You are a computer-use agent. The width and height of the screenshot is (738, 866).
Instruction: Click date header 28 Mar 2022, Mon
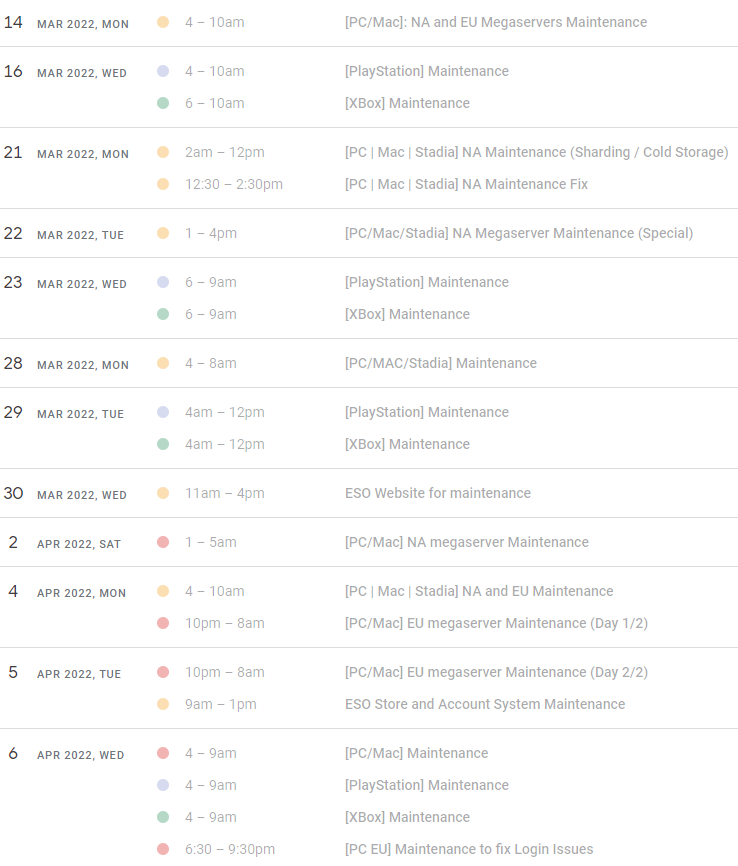point(66,364)
